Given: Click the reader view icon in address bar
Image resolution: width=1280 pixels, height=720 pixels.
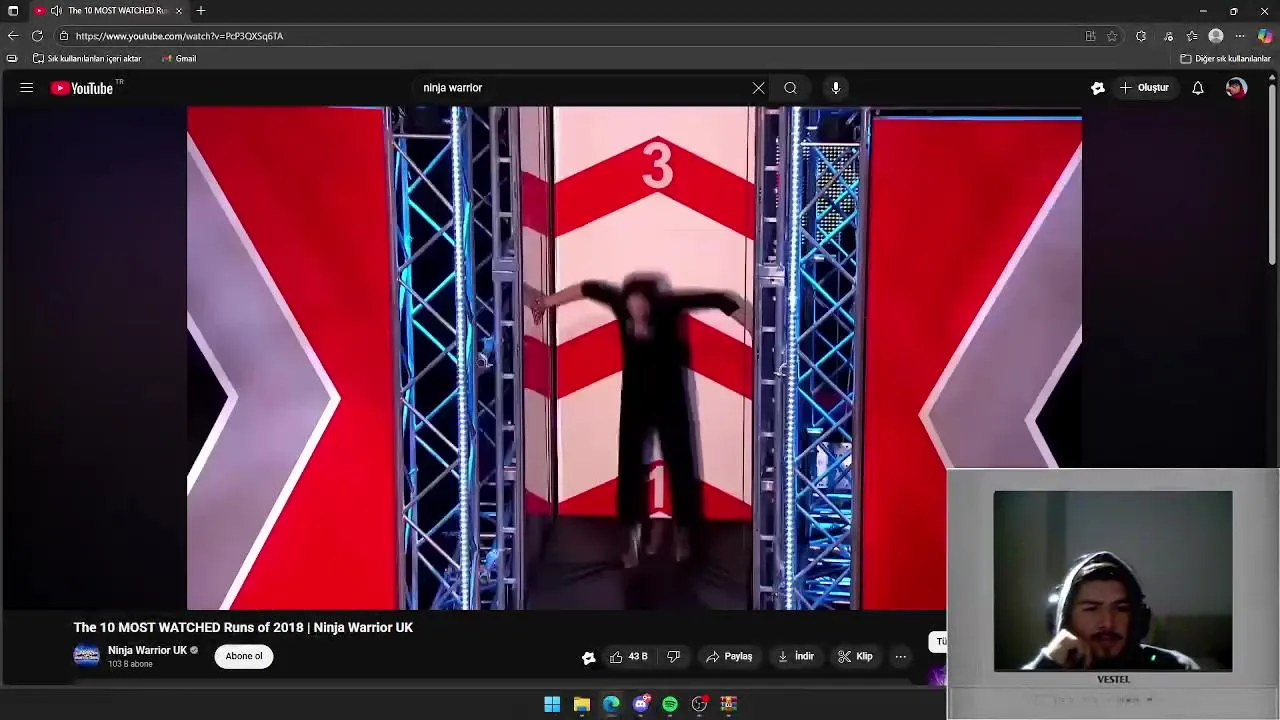Looking at the screenshot, I should (x=1090, y=36).
